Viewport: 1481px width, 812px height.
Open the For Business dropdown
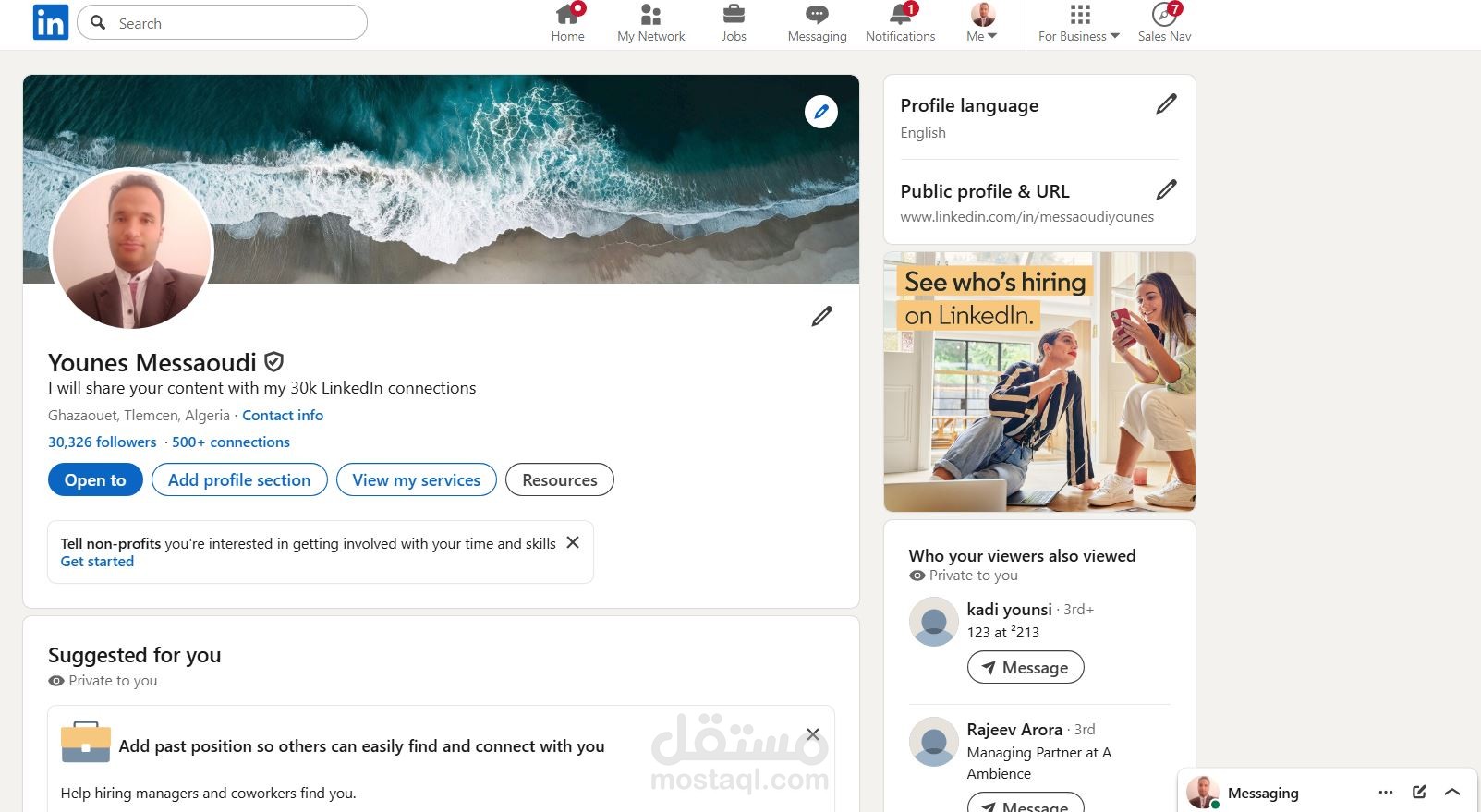pos(1078,24)
